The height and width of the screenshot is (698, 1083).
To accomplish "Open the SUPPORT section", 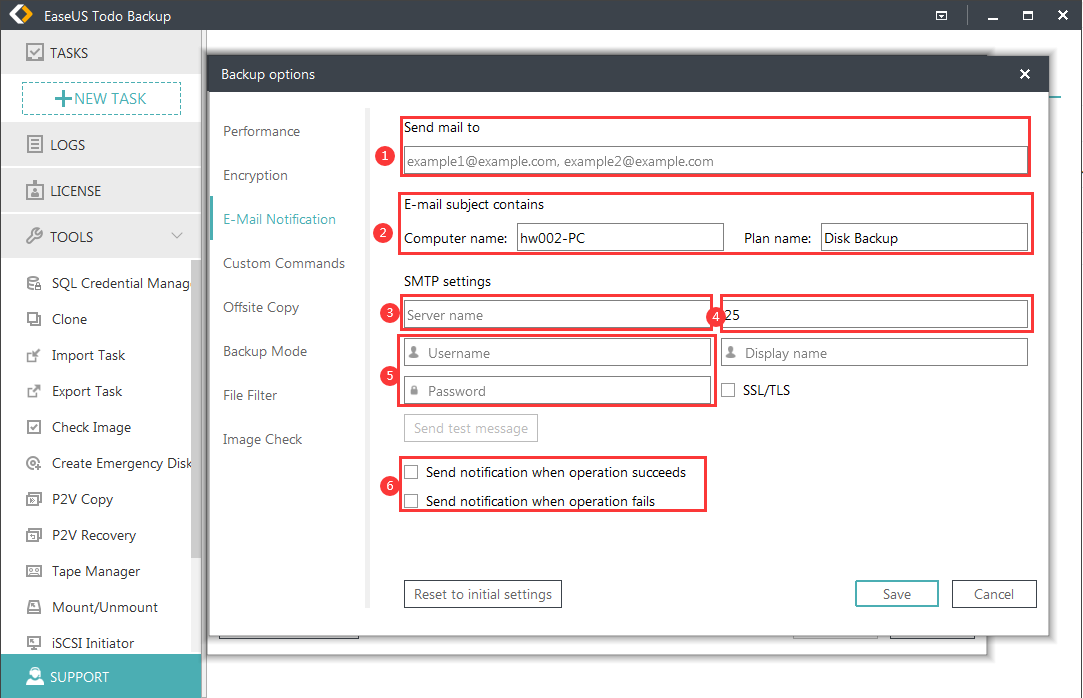I will (x=101, y=677).
